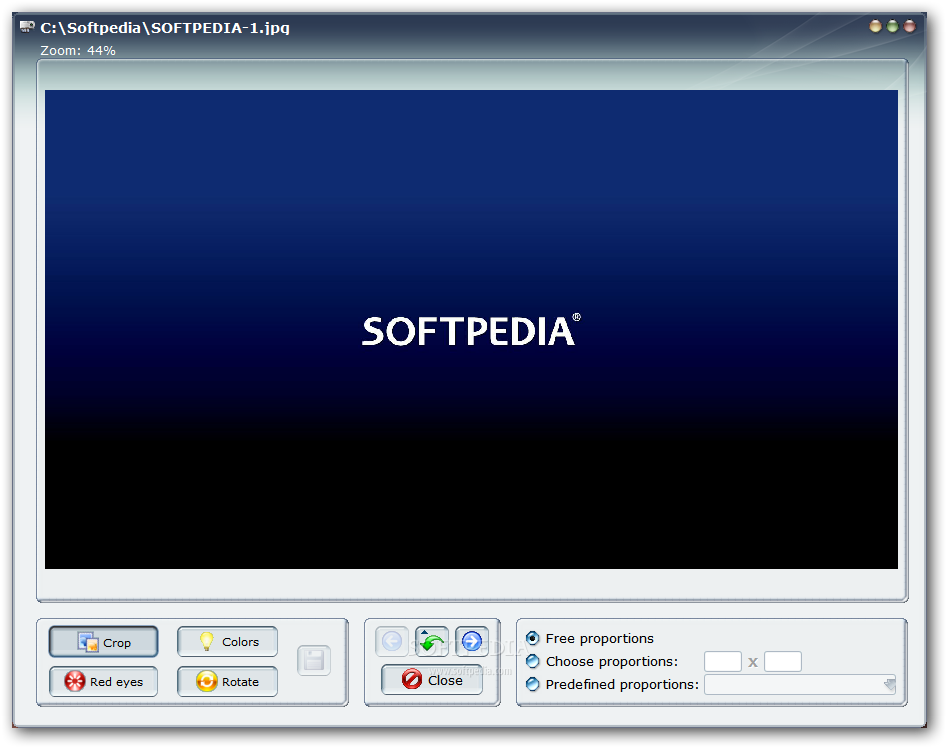The image size is (947, 748).
Task: Click the red close window button
Action: point(910,26)
